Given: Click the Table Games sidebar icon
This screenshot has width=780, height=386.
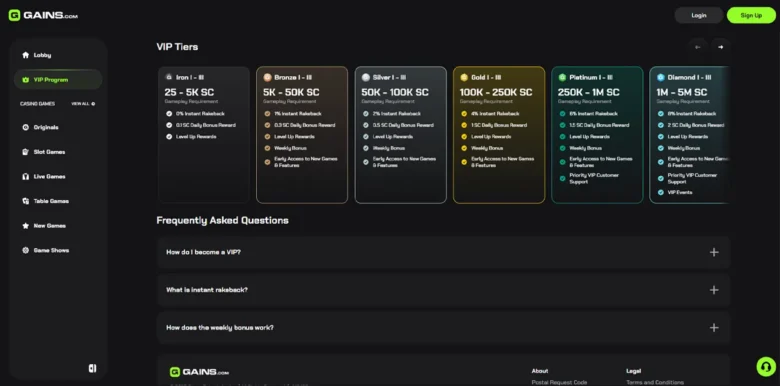Looking at the screenshot, I should pos(25,201).
